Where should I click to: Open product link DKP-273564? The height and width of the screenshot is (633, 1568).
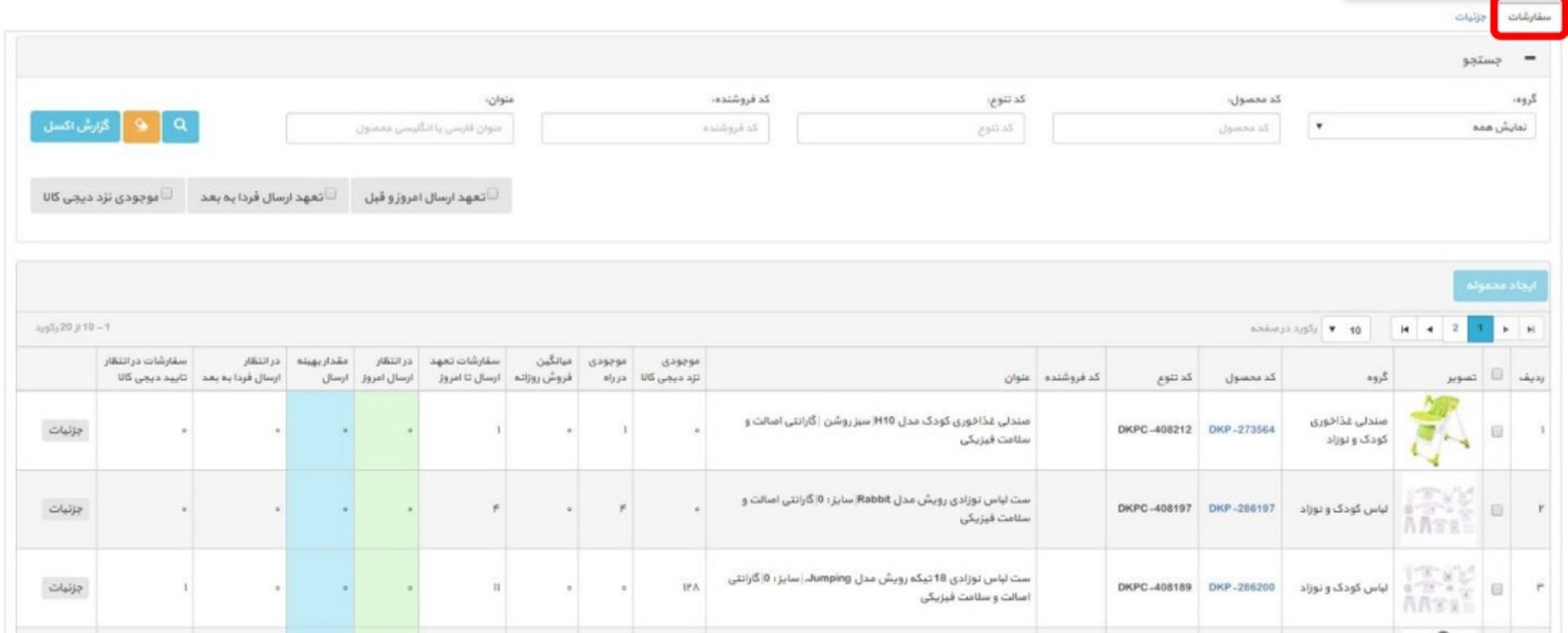(x=1241, y=430)
